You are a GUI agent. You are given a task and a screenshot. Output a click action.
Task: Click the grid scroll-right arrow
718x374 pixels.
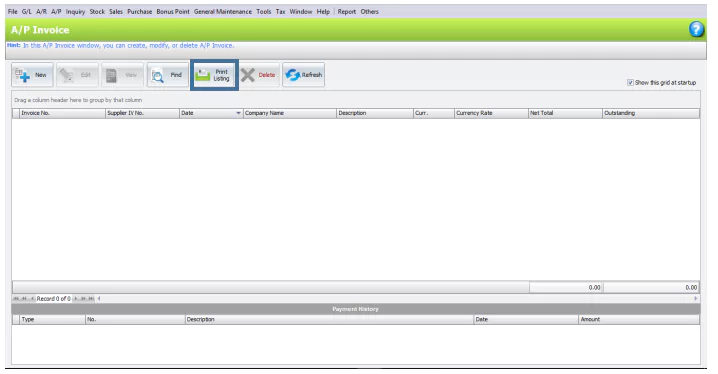pos(696,298)
